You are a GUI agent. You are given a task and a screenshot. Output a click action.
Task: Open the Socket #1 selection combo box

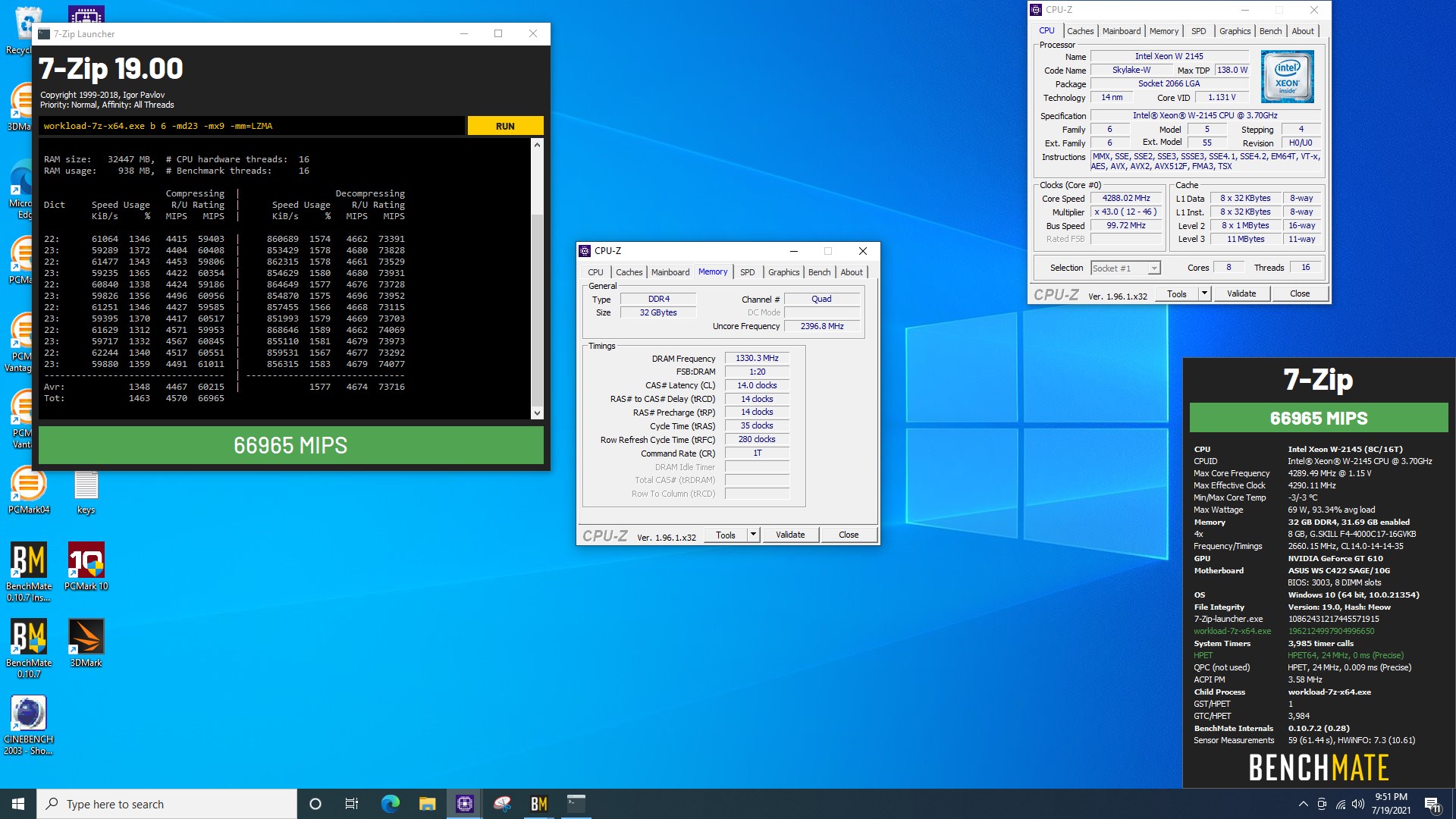coord(1125,268)
